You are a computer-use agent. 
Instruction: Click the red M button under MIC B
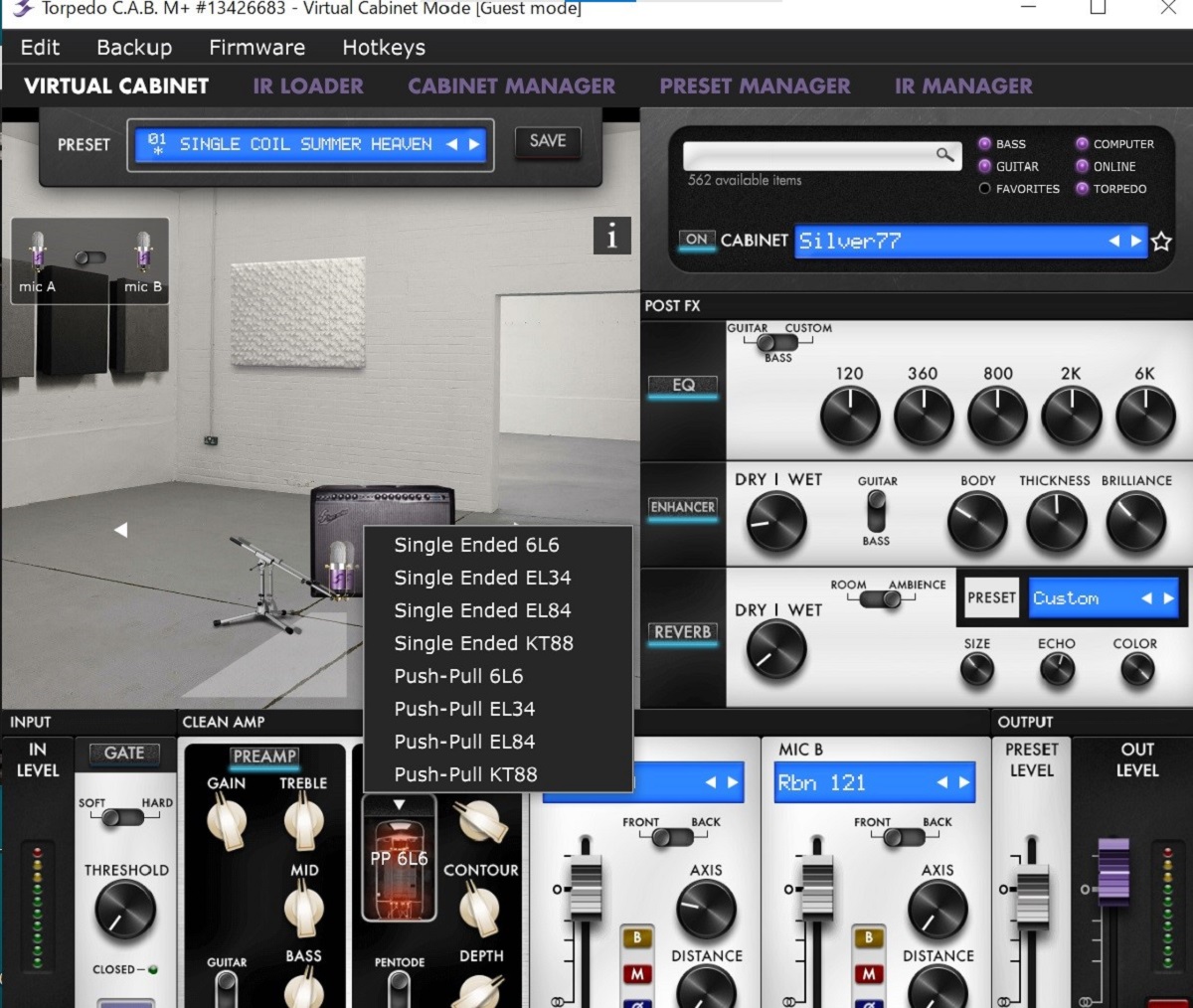[x=869, y=974]
